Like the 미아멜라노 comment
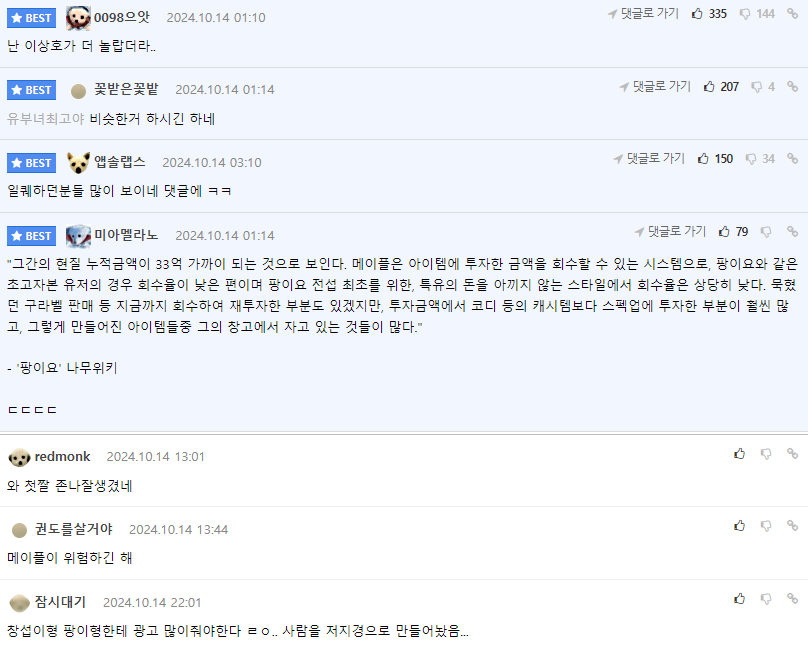The width and height of the screenshot is (808, 650). (x=724, y=232)
